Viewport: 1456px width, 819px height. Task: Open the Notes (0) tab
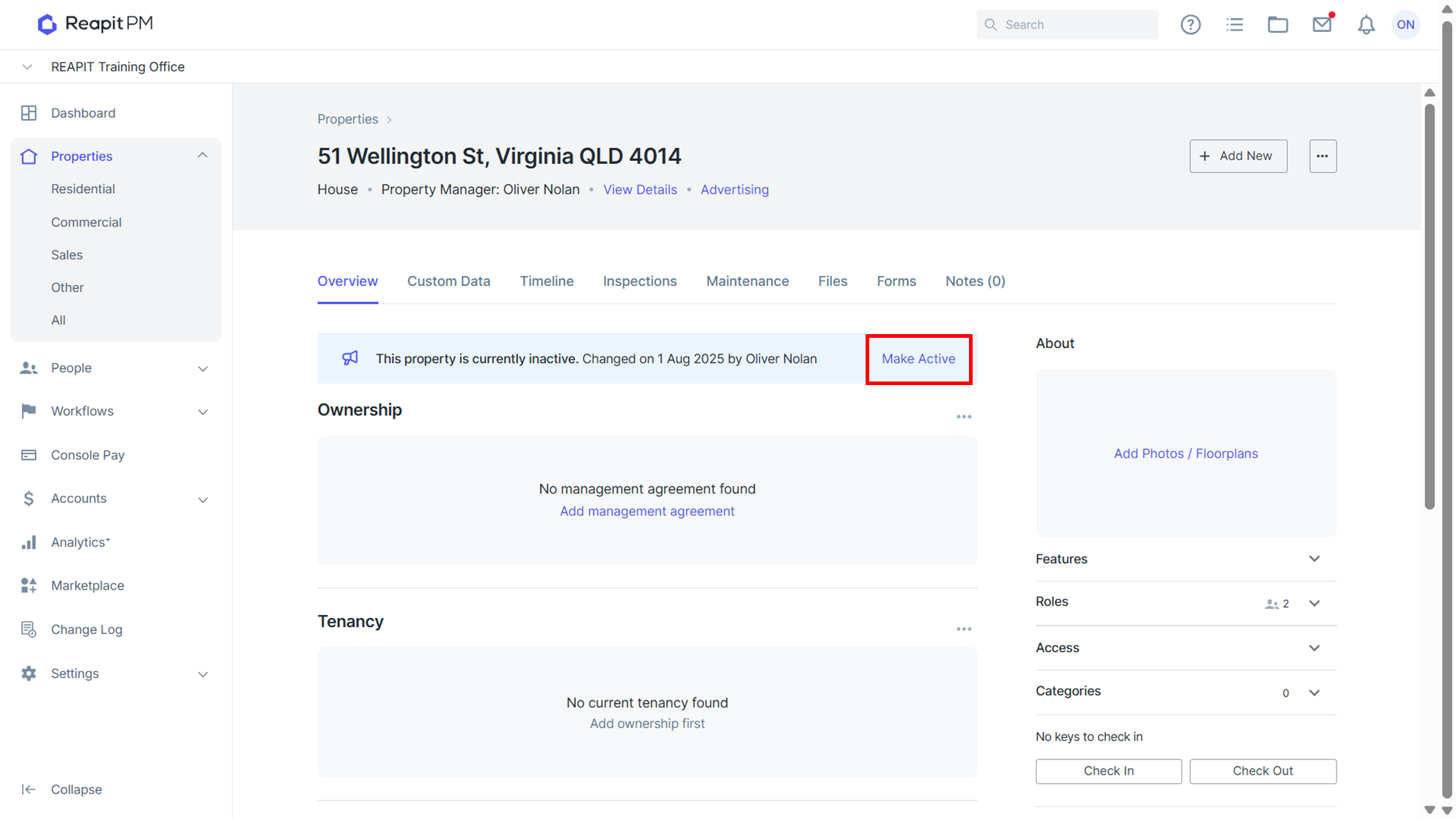point(976,281)
